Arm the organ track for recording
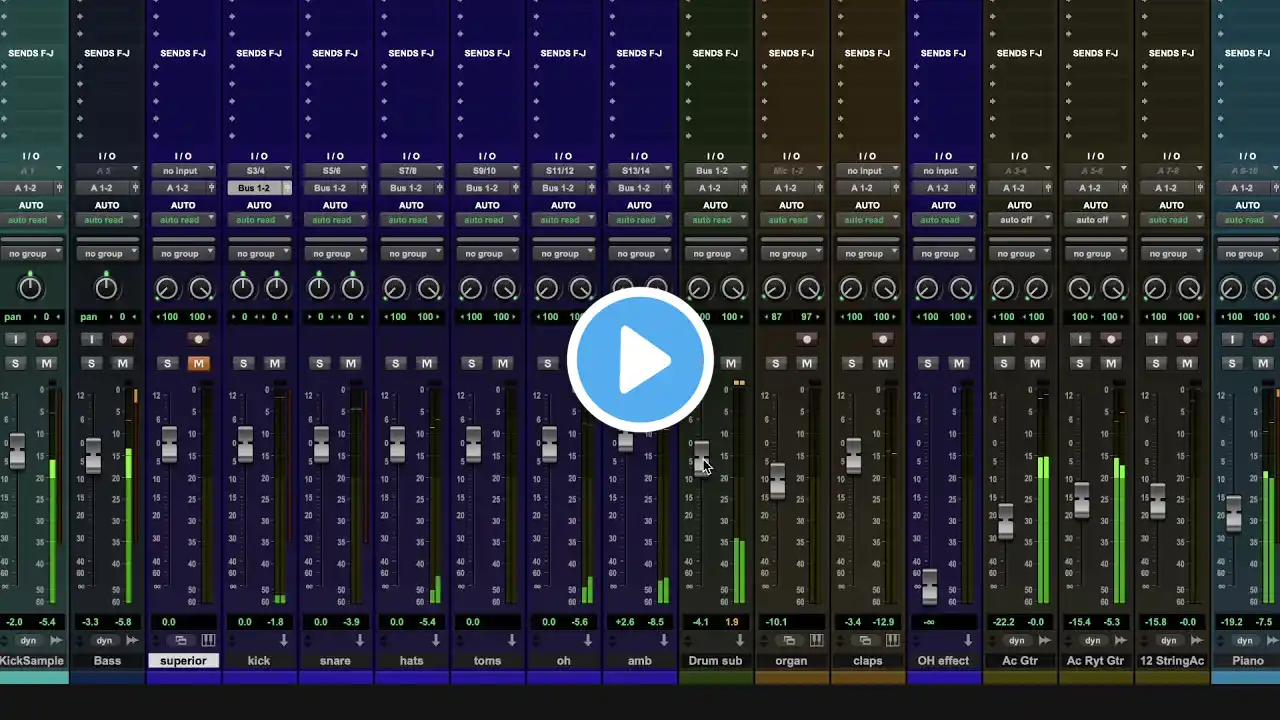The image size is (1280, 720). [806, 339]
